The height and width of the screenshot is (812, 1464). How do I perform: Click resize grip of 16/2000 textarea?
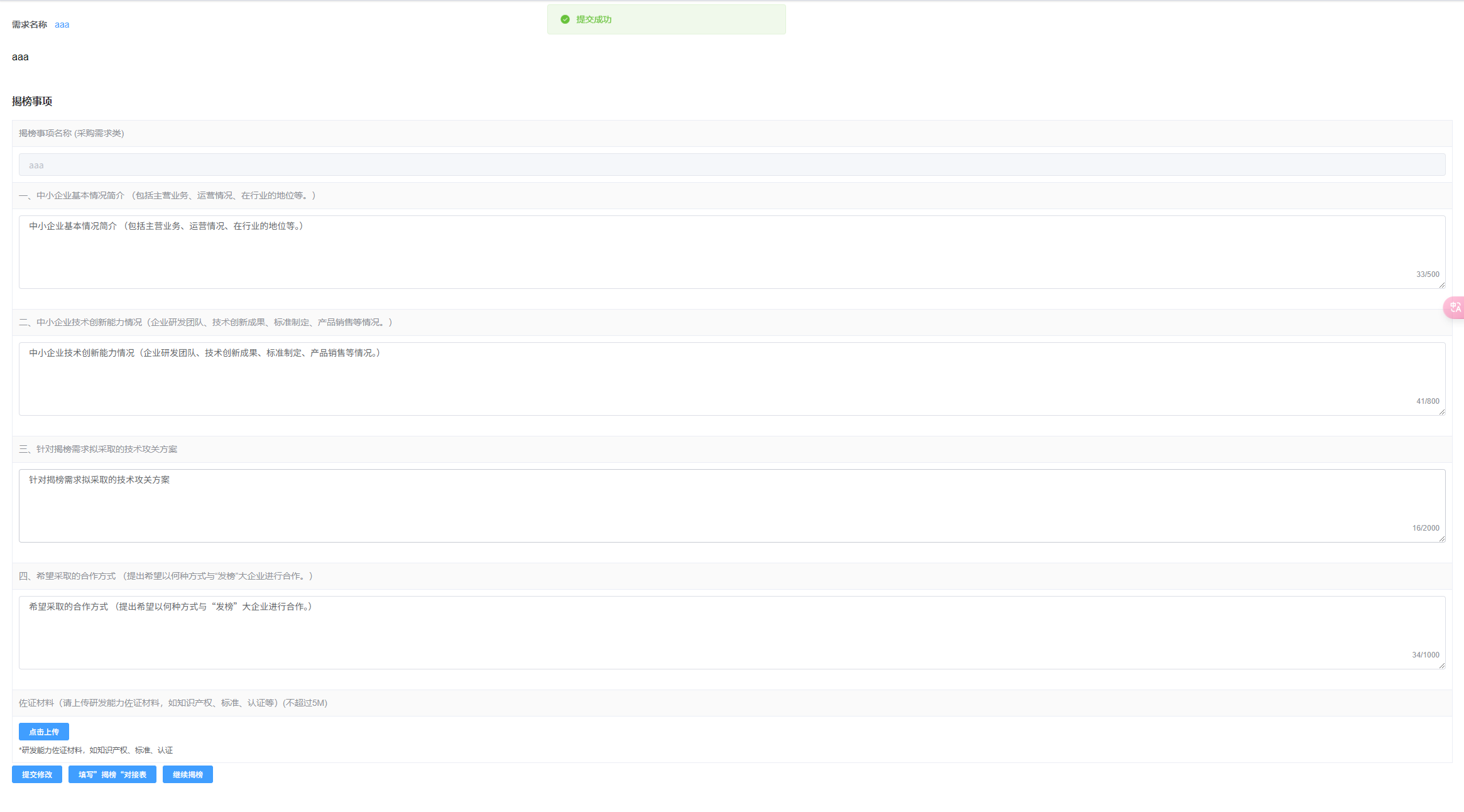[x=1441, y=539]
